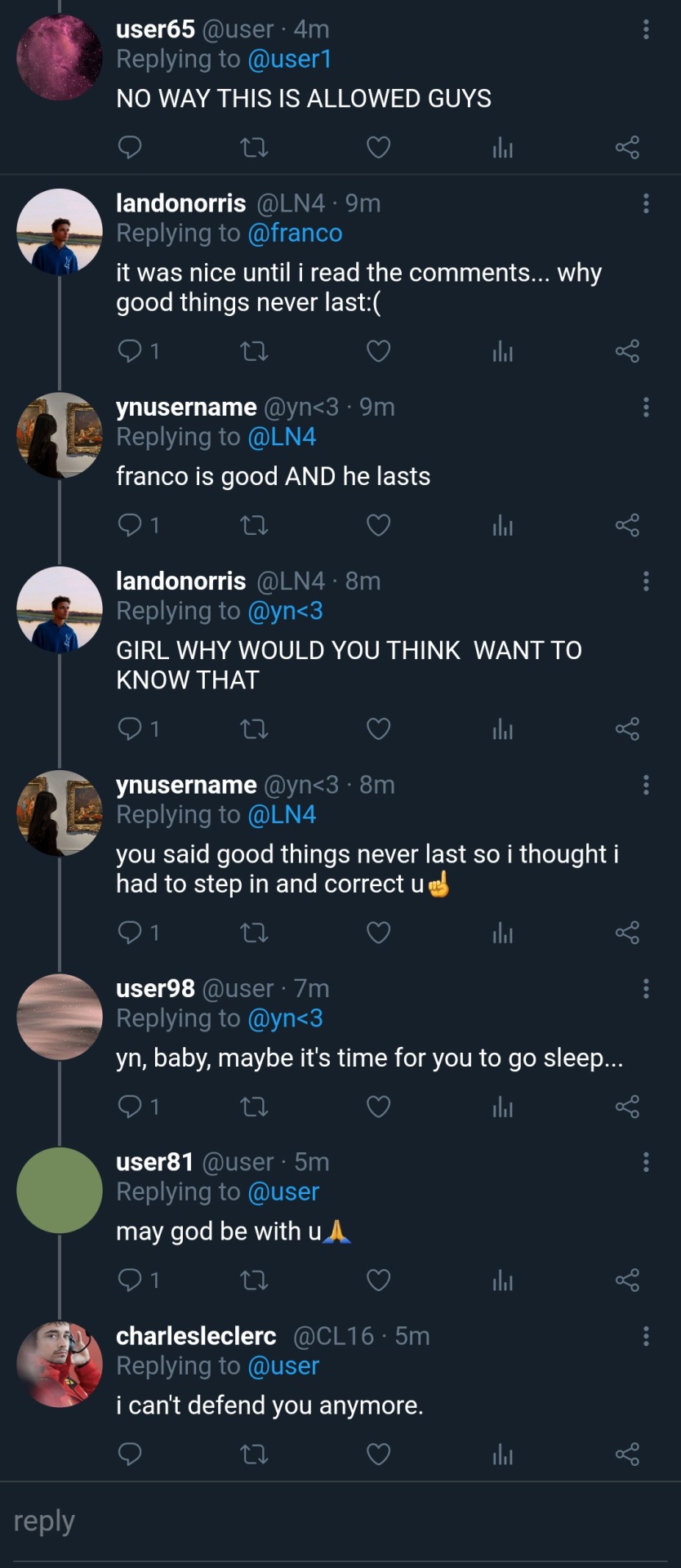Image resolution: width=681 pixels, height=1568 pixels.
Task: Open the landonorris display name on 9m tweet
Action: coord(180,203)
